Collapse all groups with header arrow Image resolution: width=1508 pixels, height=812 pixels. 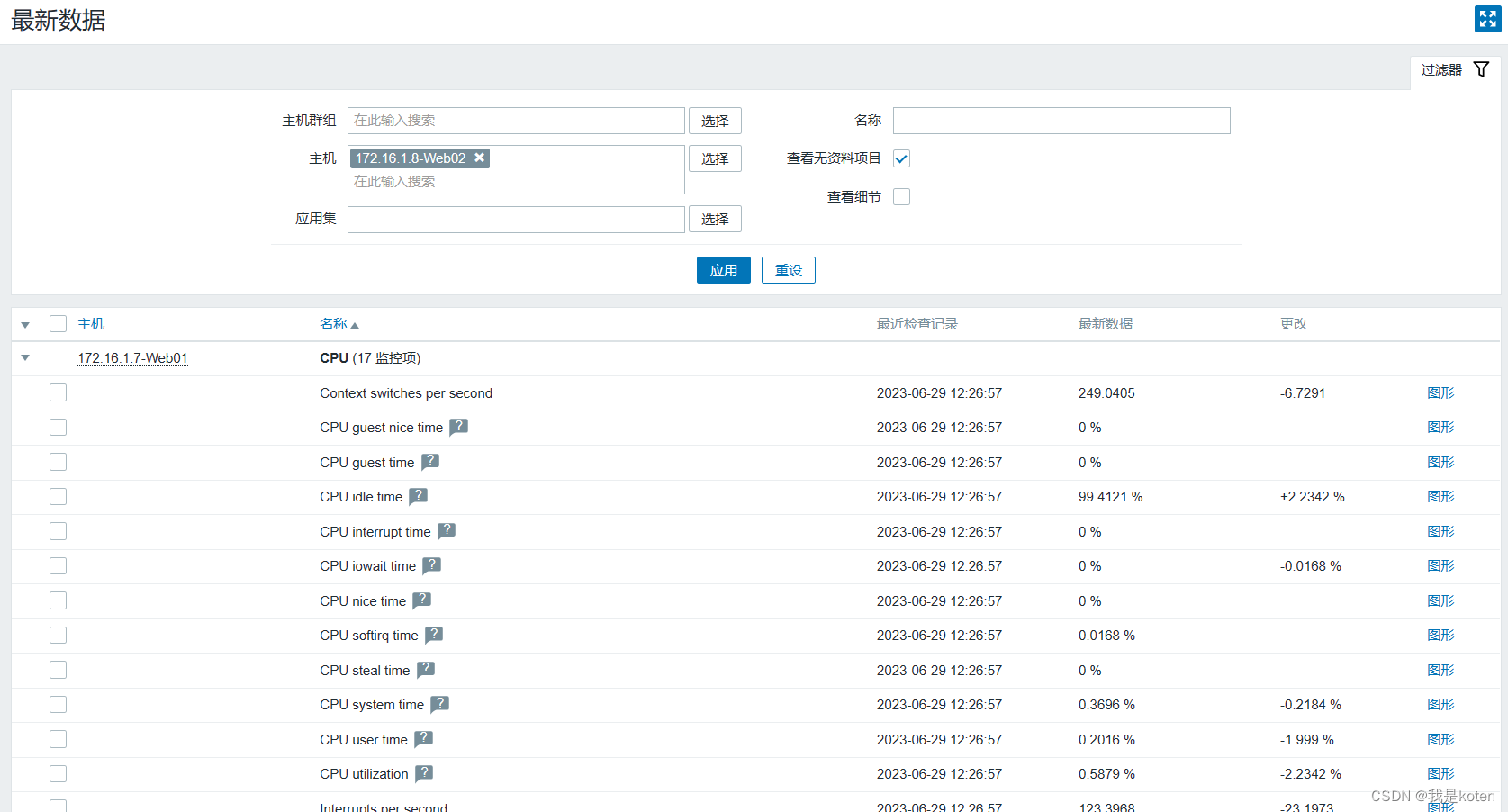click(25, 325)
